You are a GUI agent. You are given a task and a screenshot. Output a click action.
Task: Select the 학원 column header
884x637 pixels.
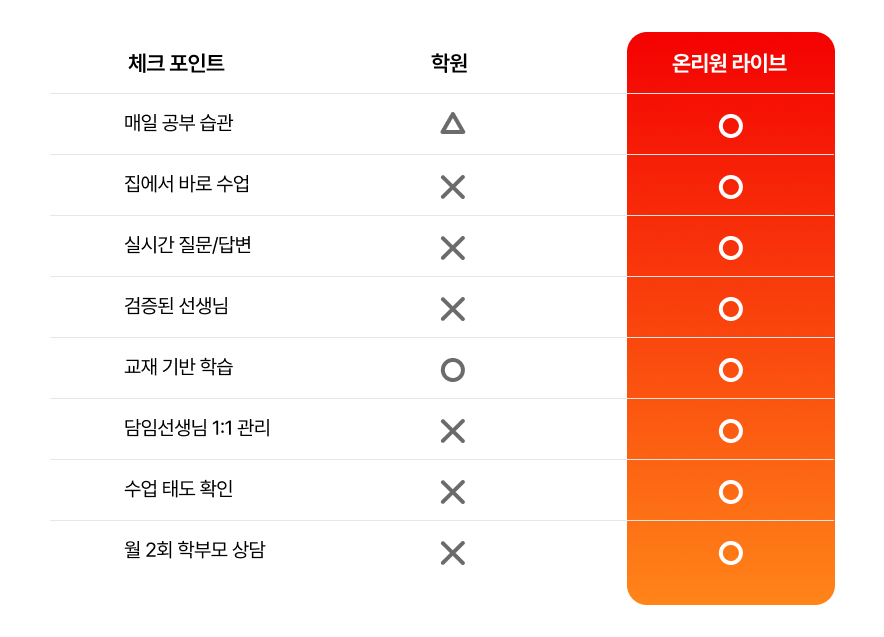[449, 63]
